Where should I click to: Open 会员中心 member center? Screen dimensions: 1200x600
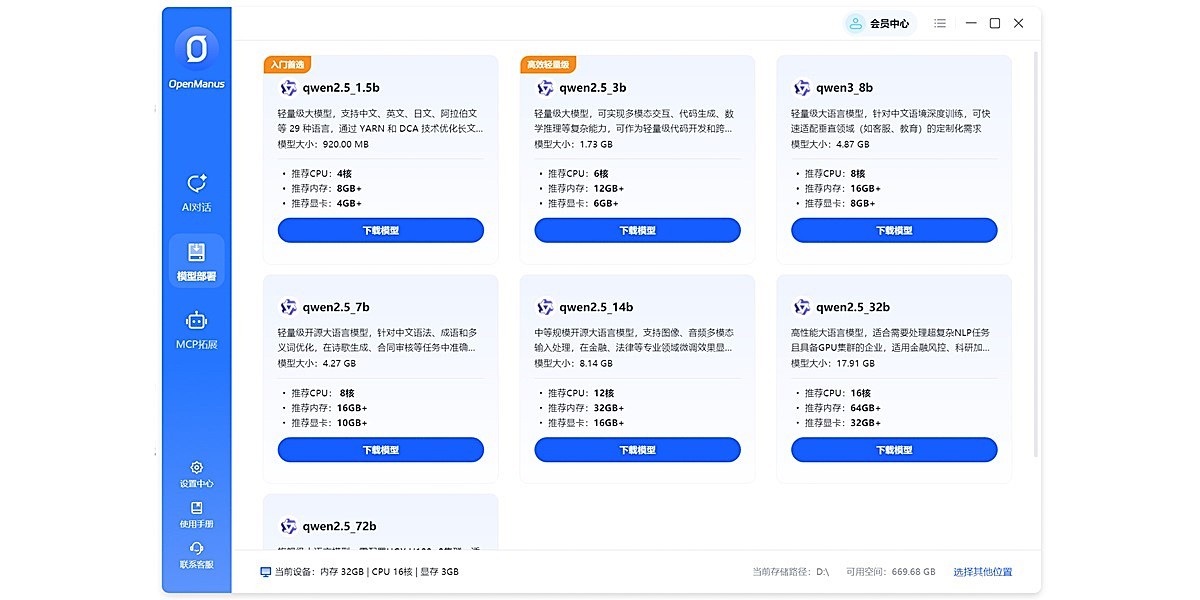click(878, 23)
